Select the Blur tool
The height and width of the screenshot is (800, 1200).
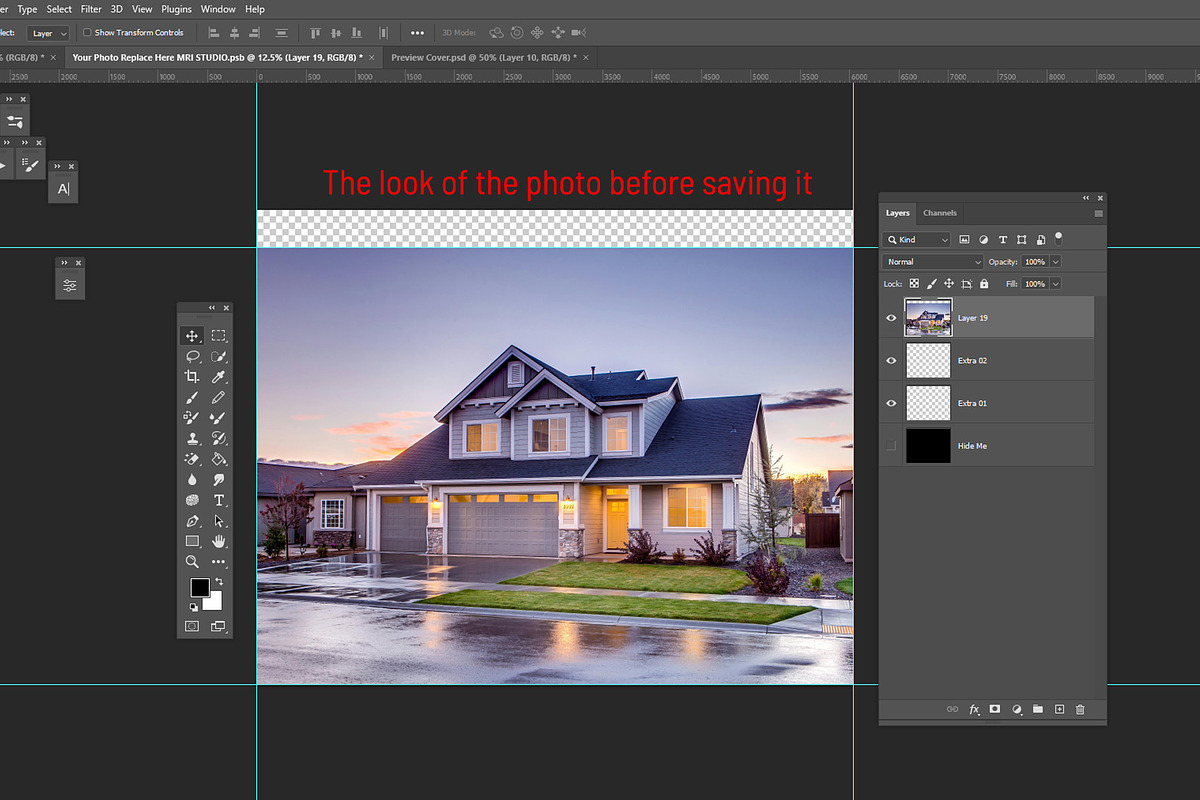192,480
